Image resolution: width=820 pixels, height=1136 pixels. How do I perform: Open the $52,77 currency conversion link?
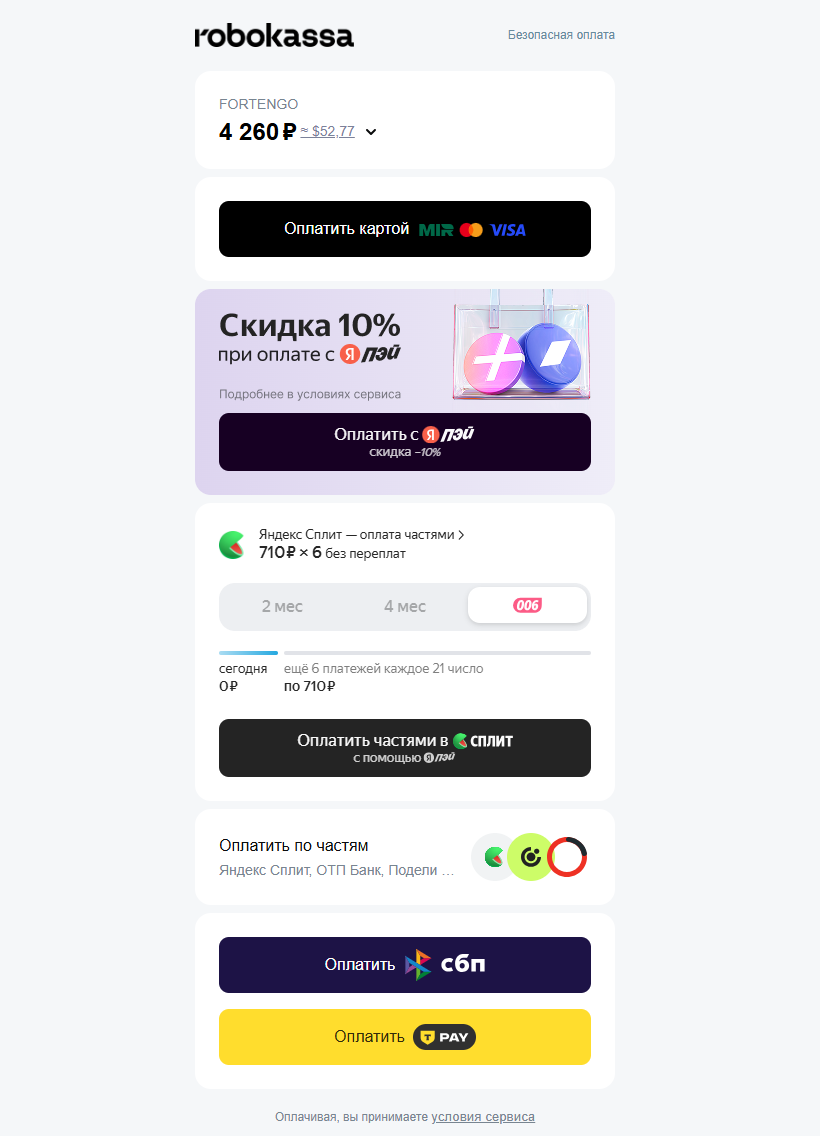tap(327, 131)
